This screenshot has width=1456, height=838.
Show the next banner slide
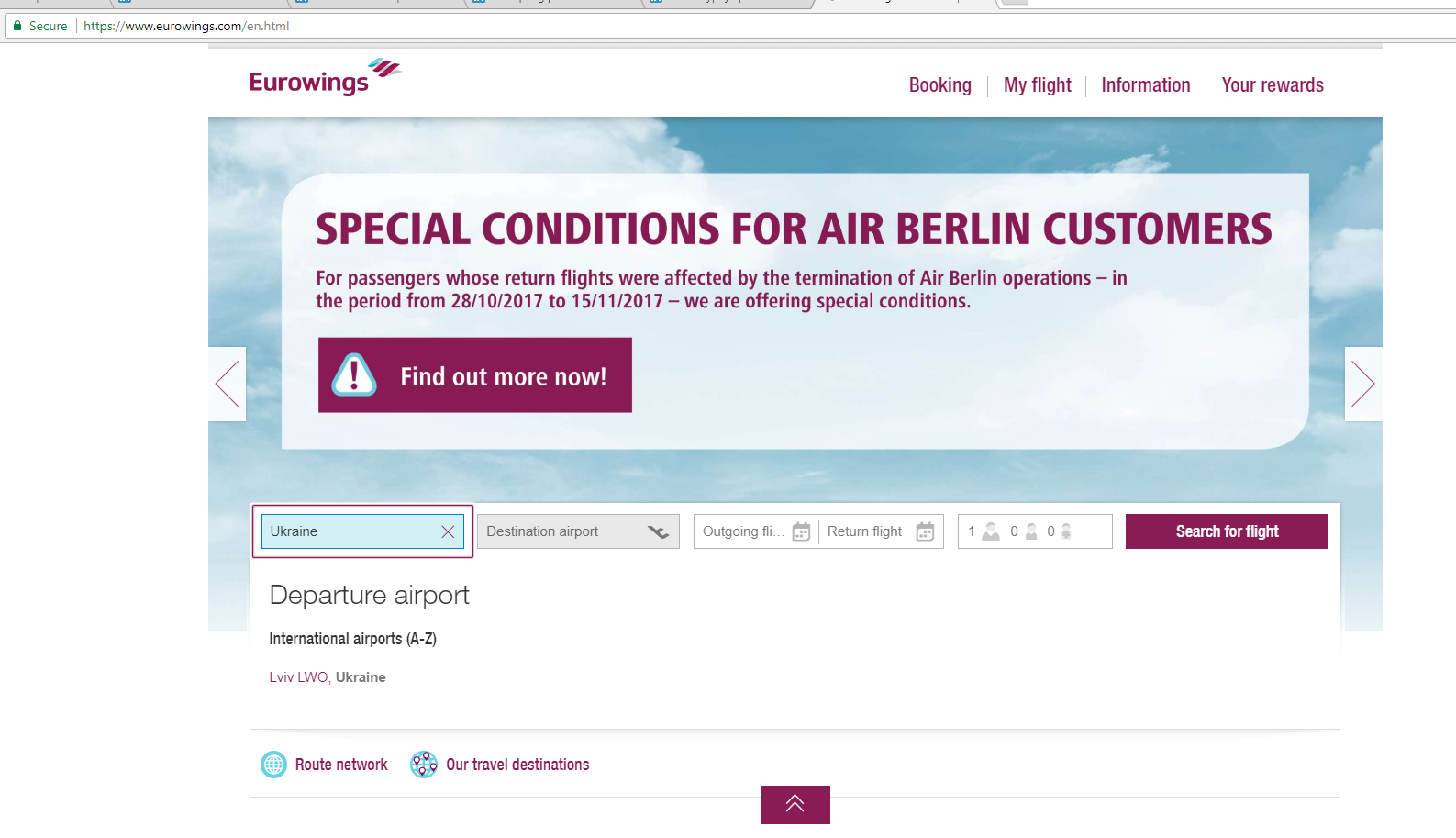coord(1363,384)
